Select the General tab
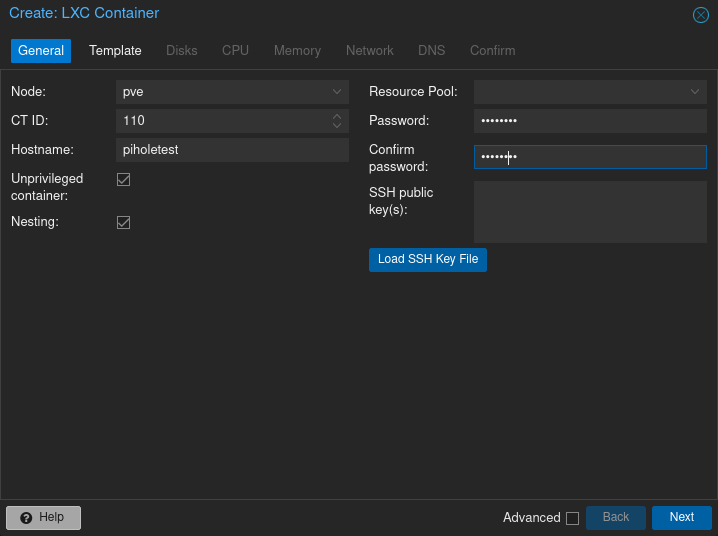Viewport: 718px width, 536px height. [x=41, y=50]
